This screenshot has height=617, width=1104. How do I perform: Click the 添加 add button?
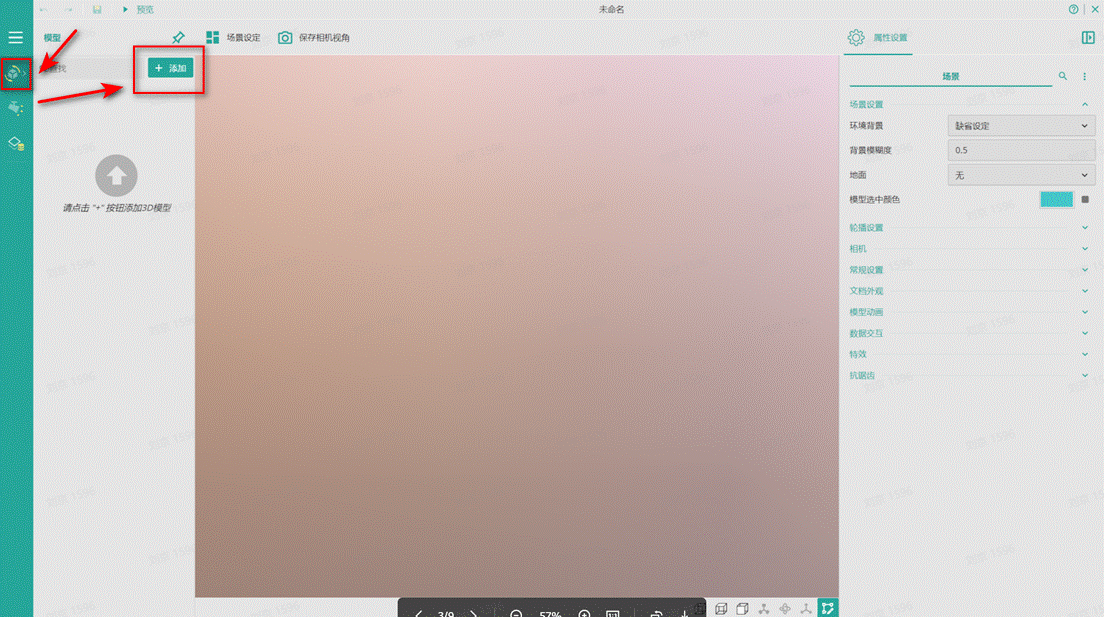[170, 68]
